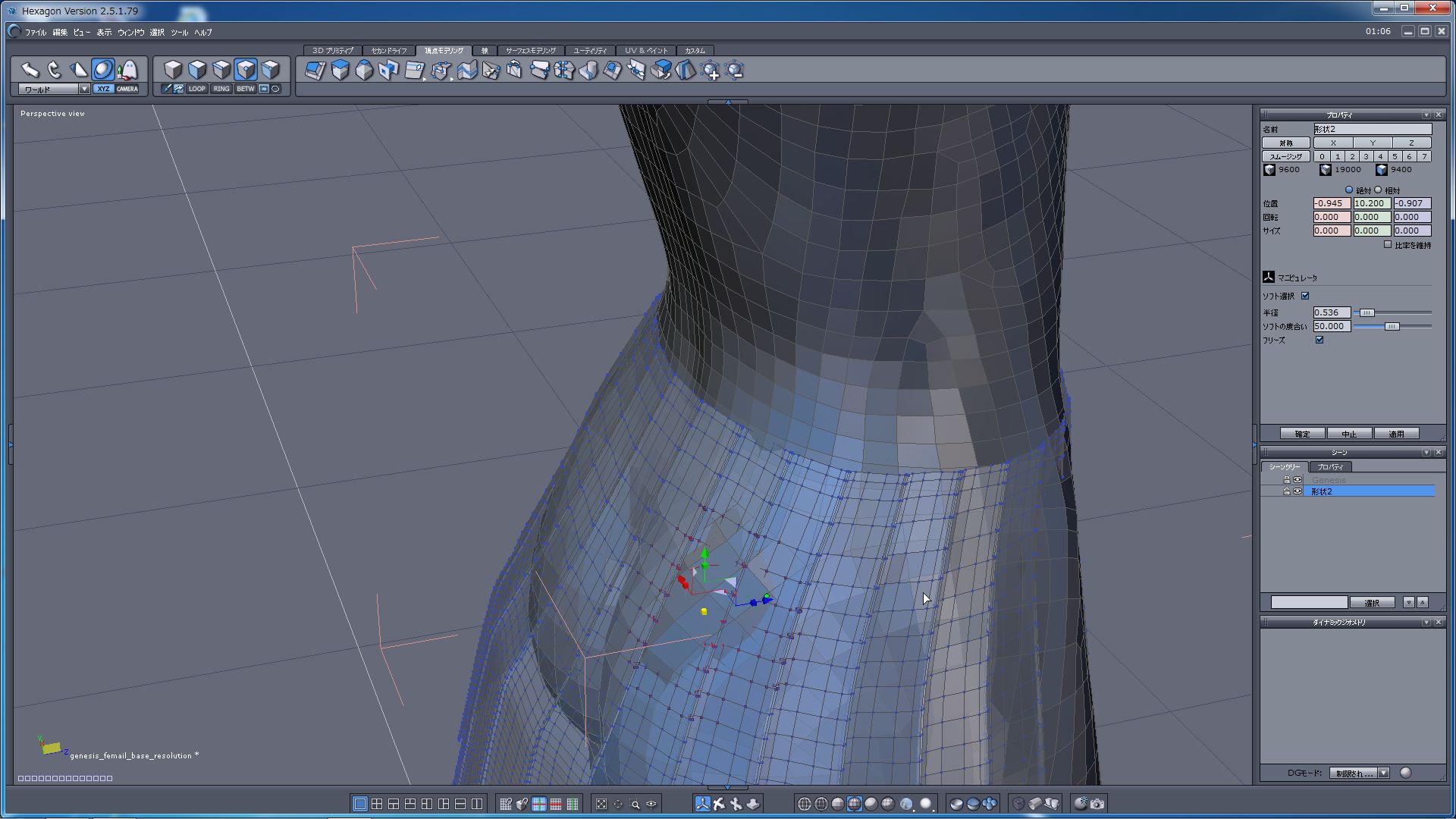This screenshot has width=1456, height=819.
Task: Click the rotate manipulator icon
Action: pyautogui.click(x=55, y=70)
